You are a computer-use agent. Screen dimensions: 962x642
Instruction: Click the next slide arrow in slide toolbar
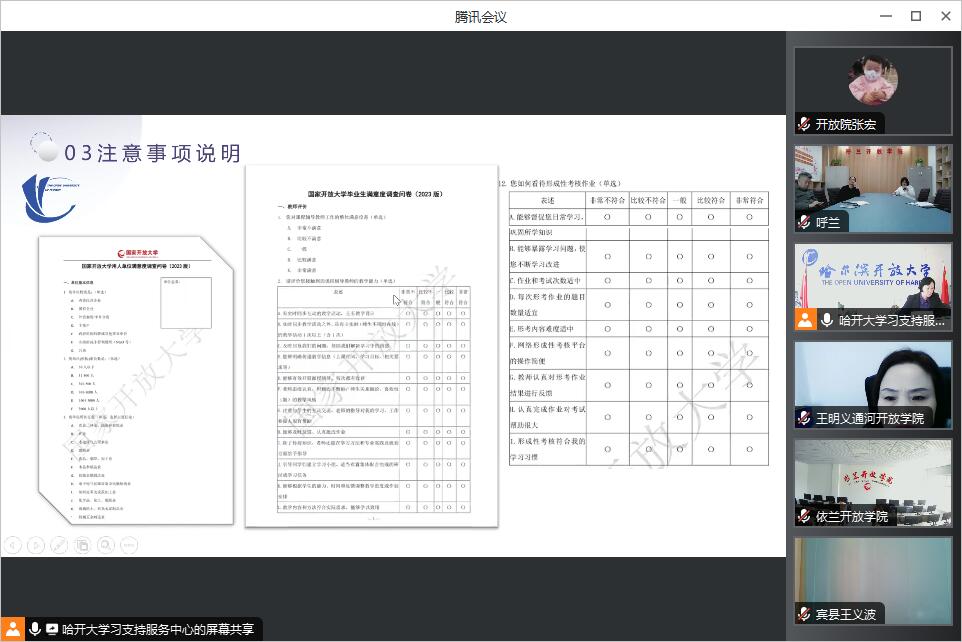35,545
